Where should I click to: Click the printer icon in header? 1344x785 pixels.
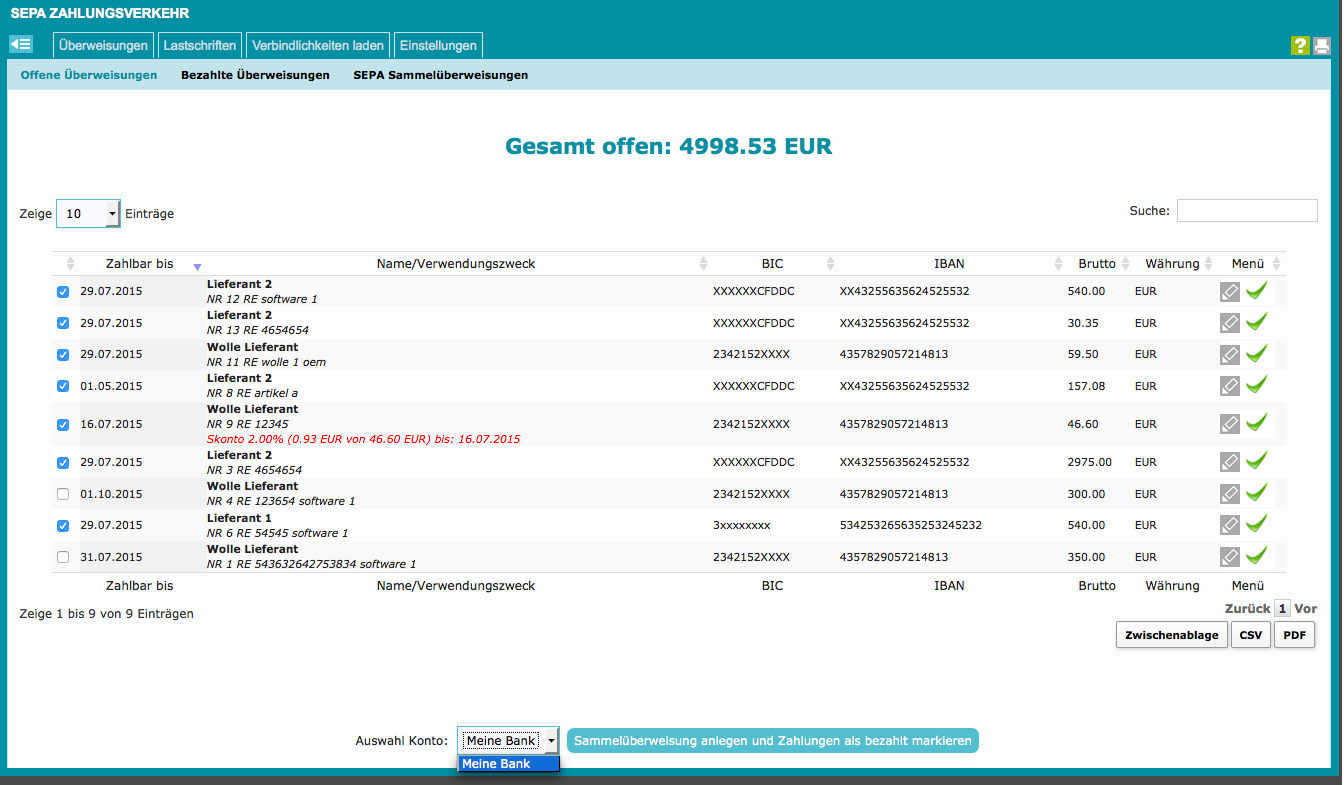(x=1322, y=45)
